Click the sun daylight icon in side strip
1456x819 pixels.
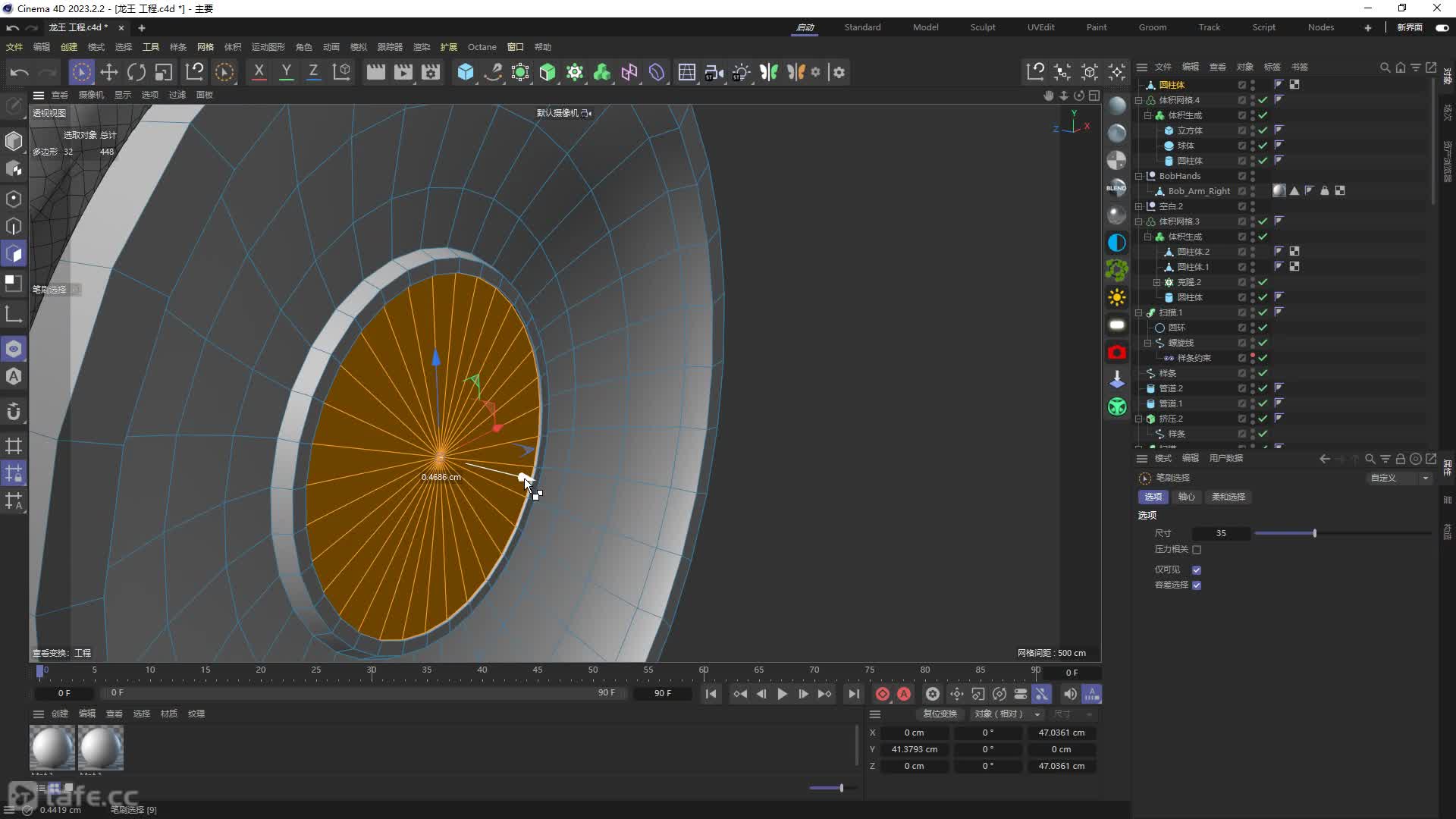pyautogui.click(x=1117, y=297)
